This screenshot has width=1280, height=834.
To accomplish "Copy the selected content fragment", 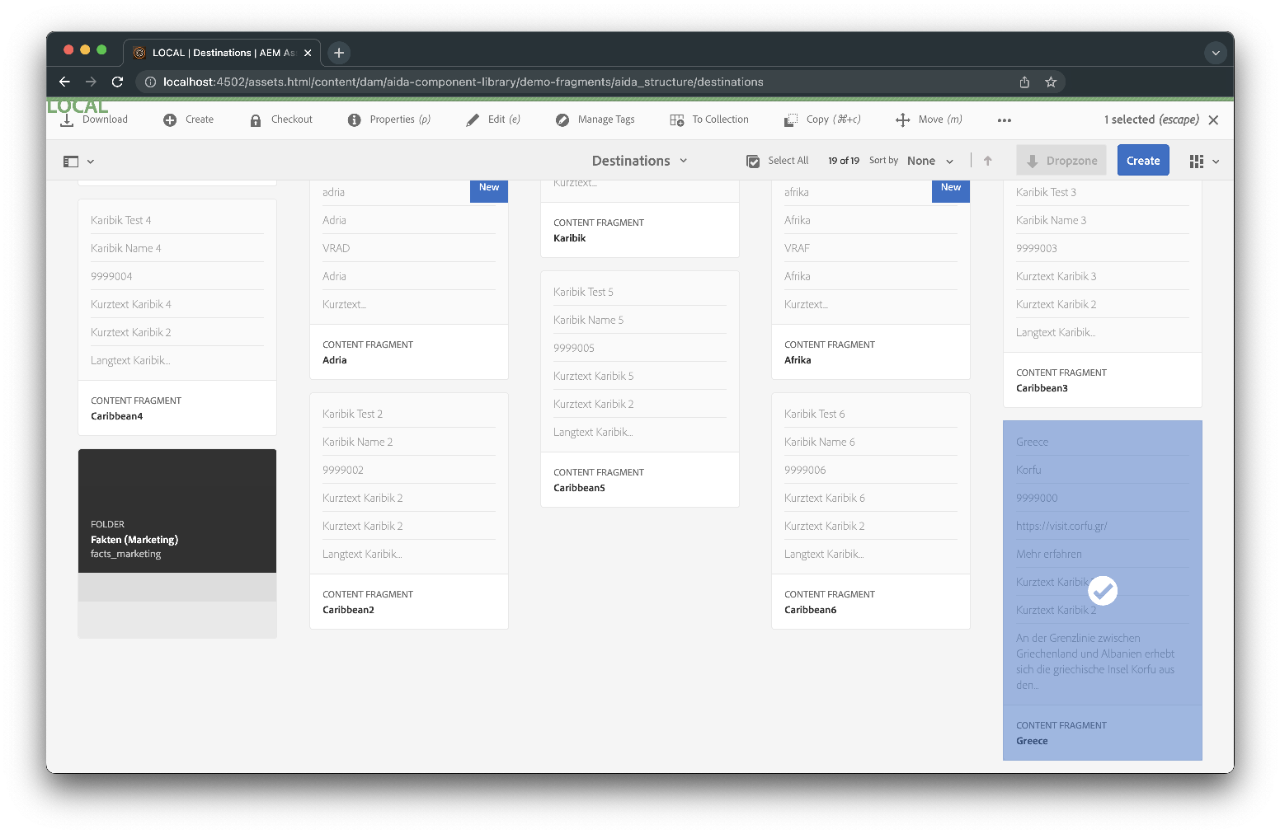I will 822,119.
